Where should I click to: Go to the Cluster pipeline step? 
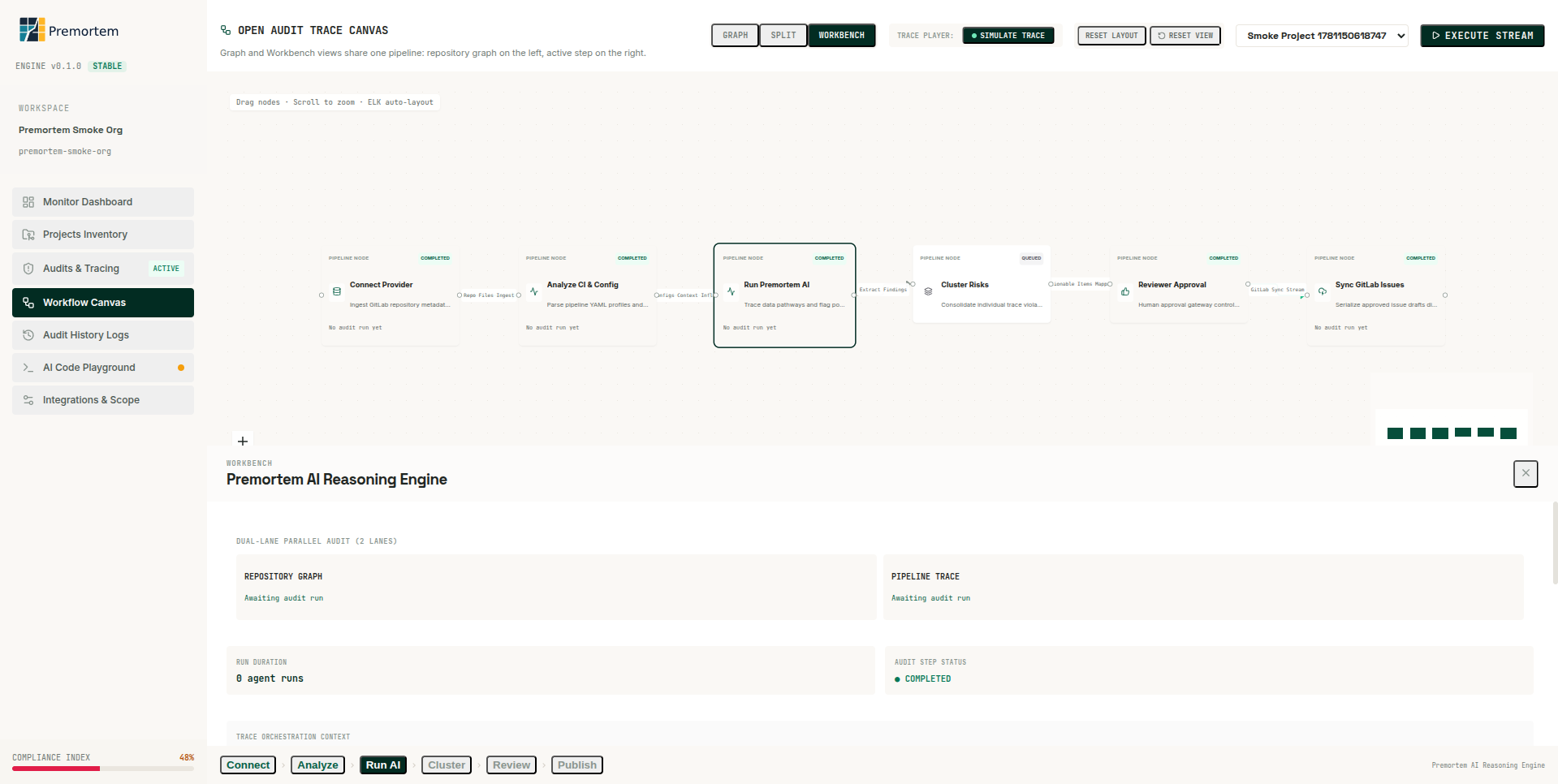point(447,765)
